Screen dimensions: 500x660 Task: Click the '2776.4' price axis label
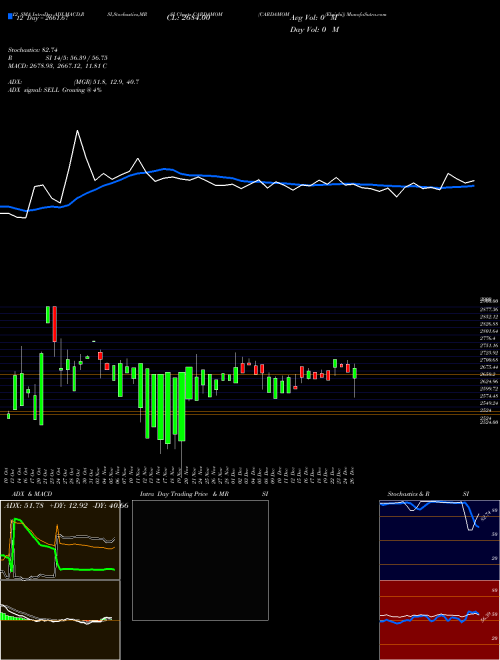click(487, 338)
